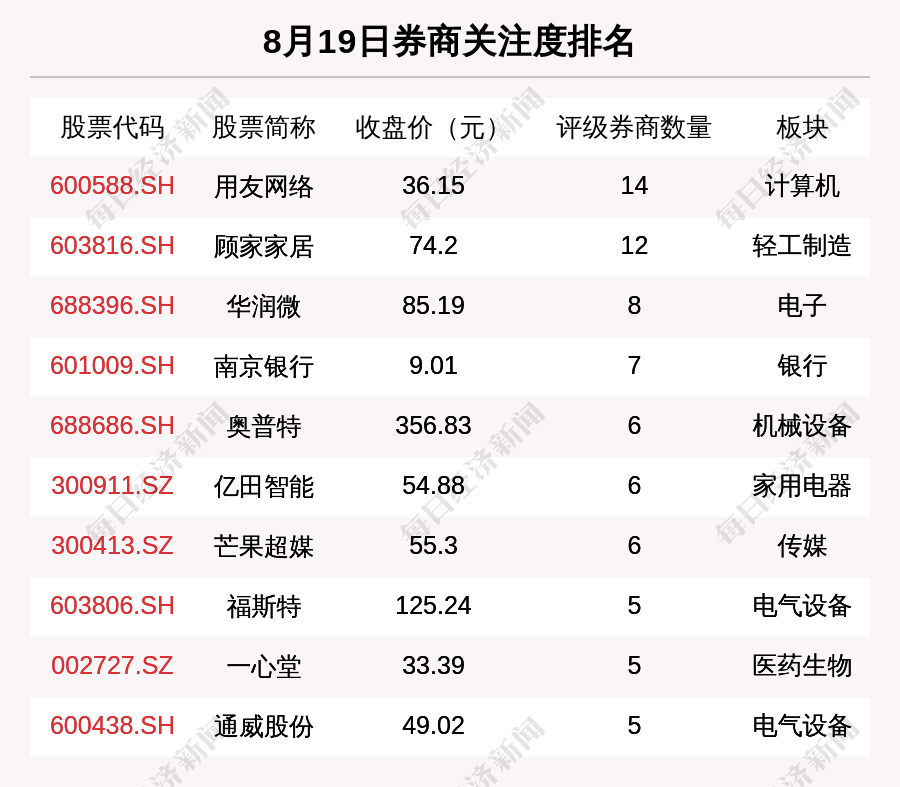The width and height of the screenshot is (900, 787).
Task: Open stock code 601009.SH
Action: click(x=112, y=366)
